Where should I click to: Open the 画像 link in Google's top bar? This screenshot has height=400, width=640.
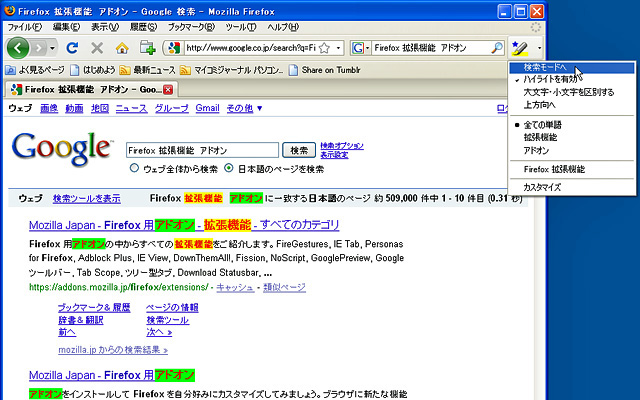49,108
